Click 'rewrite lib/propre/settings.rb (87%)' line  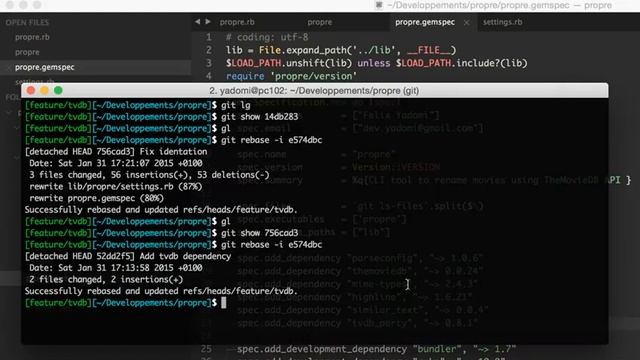[116, 187]
